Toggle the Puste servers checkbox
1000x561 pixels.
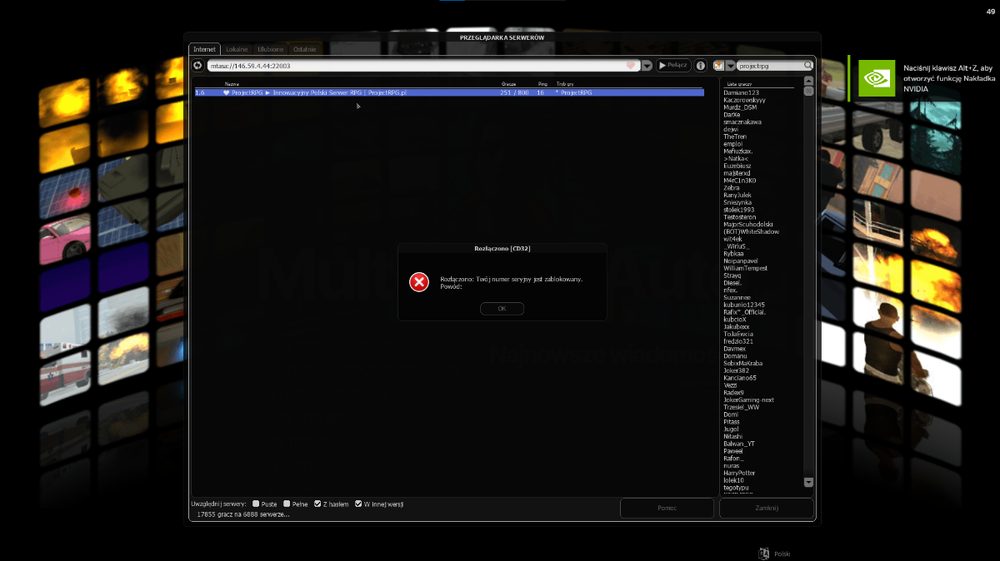pos(256,504)
